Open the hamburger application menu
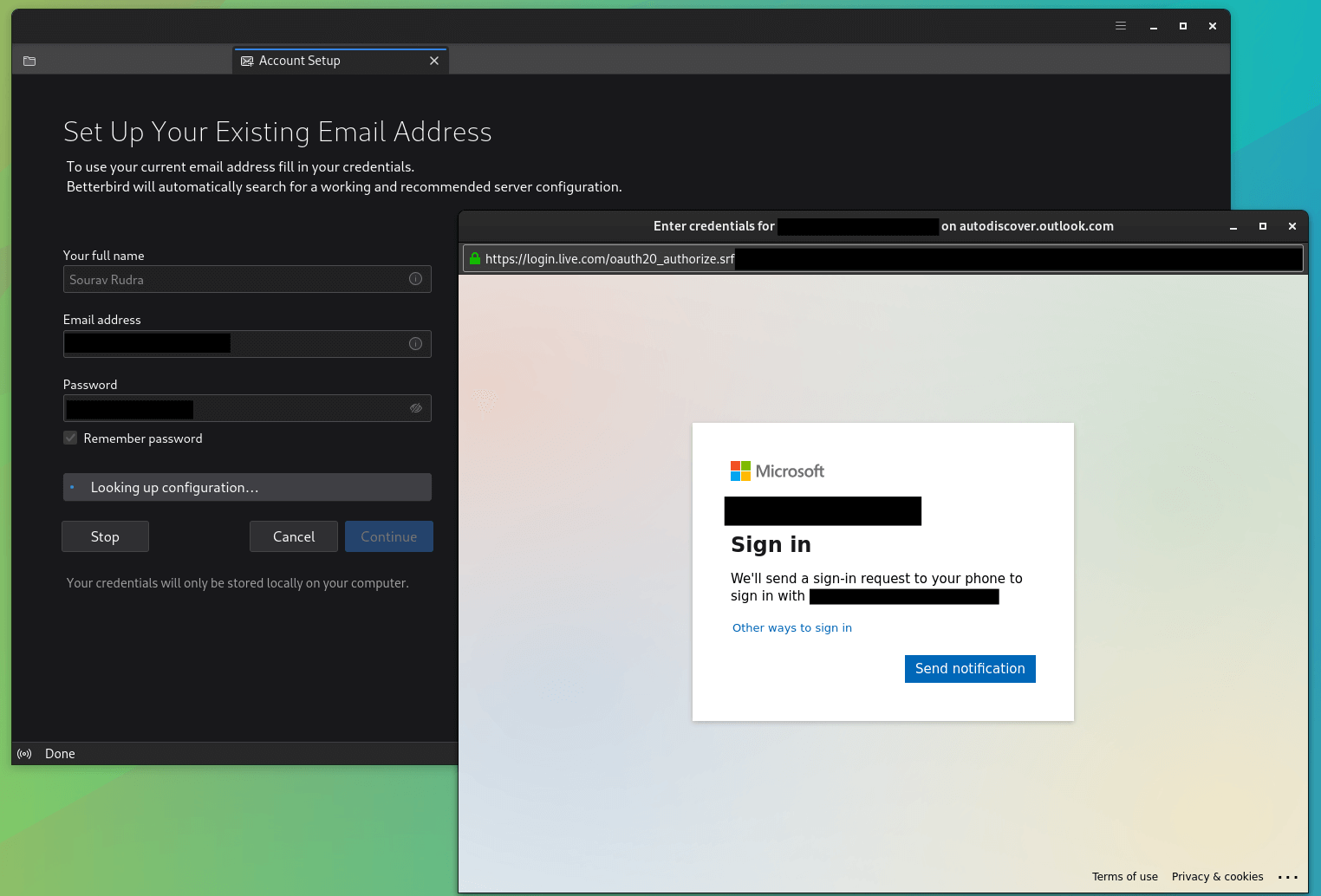 (x=1120, y=26)
